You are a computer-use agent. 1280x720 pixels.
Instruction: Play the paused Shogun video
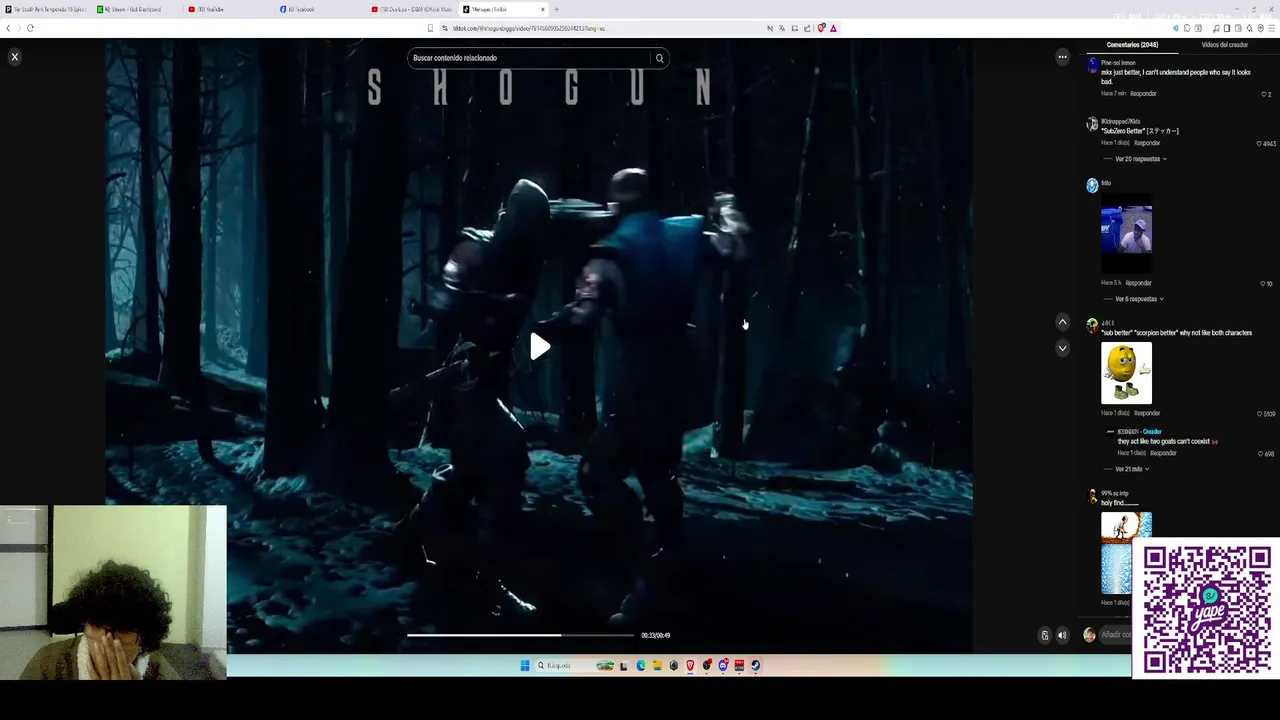(539, 346)
